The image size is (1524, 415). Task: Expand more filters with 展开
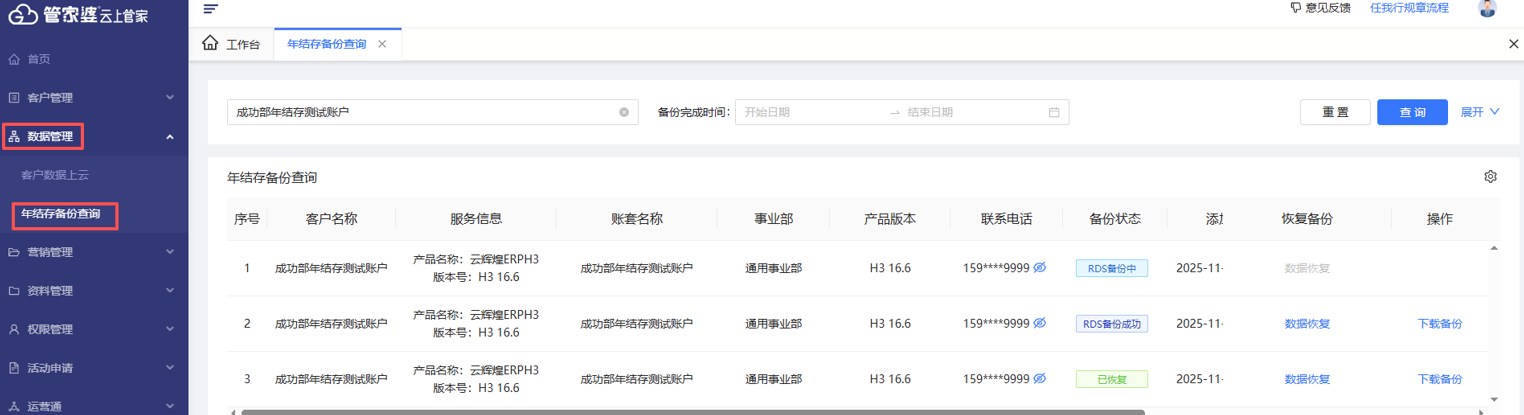click(1480, 113)
